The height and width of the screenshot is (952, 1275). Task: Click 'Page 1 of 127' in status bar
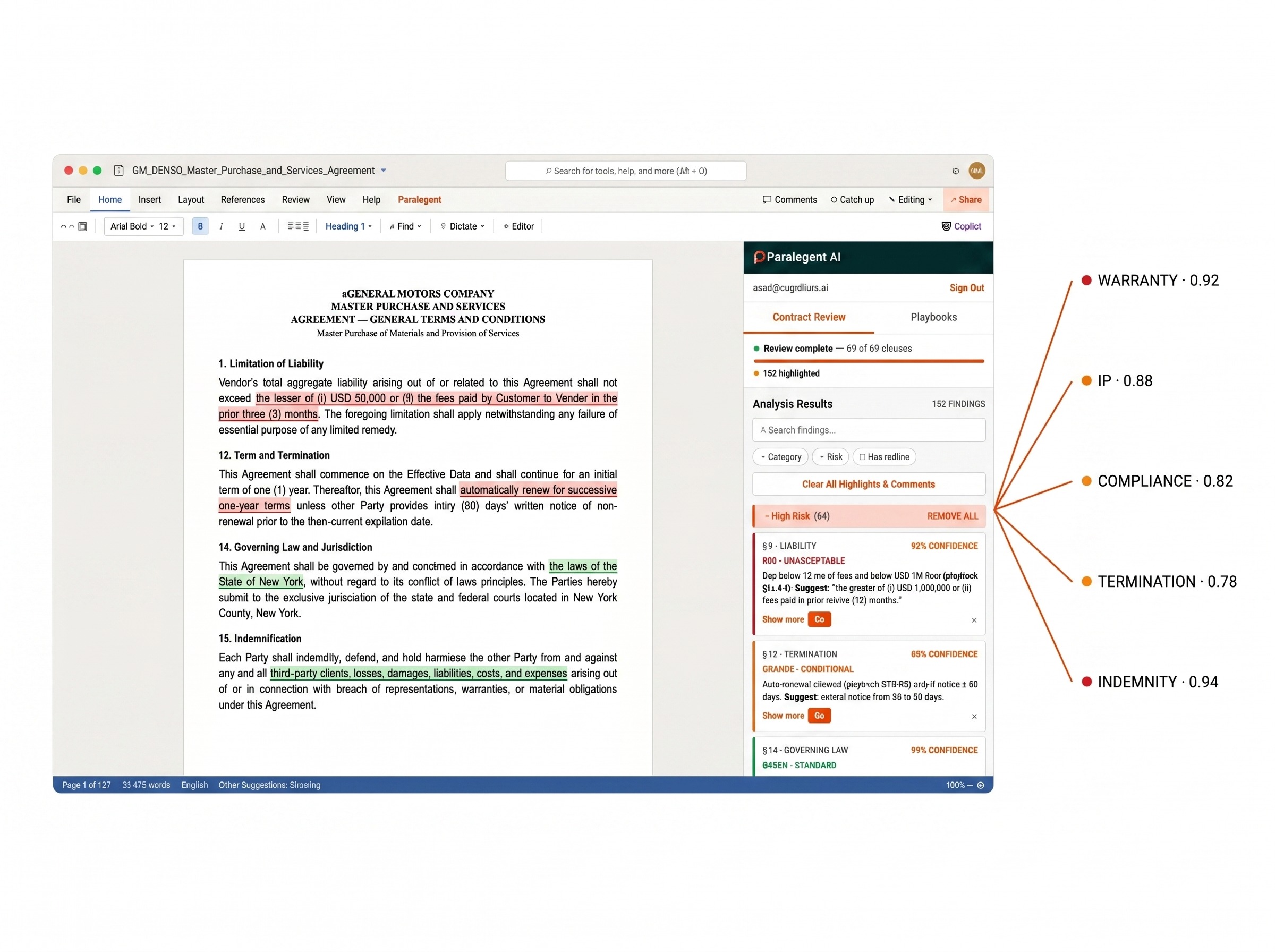click(87, 785)
